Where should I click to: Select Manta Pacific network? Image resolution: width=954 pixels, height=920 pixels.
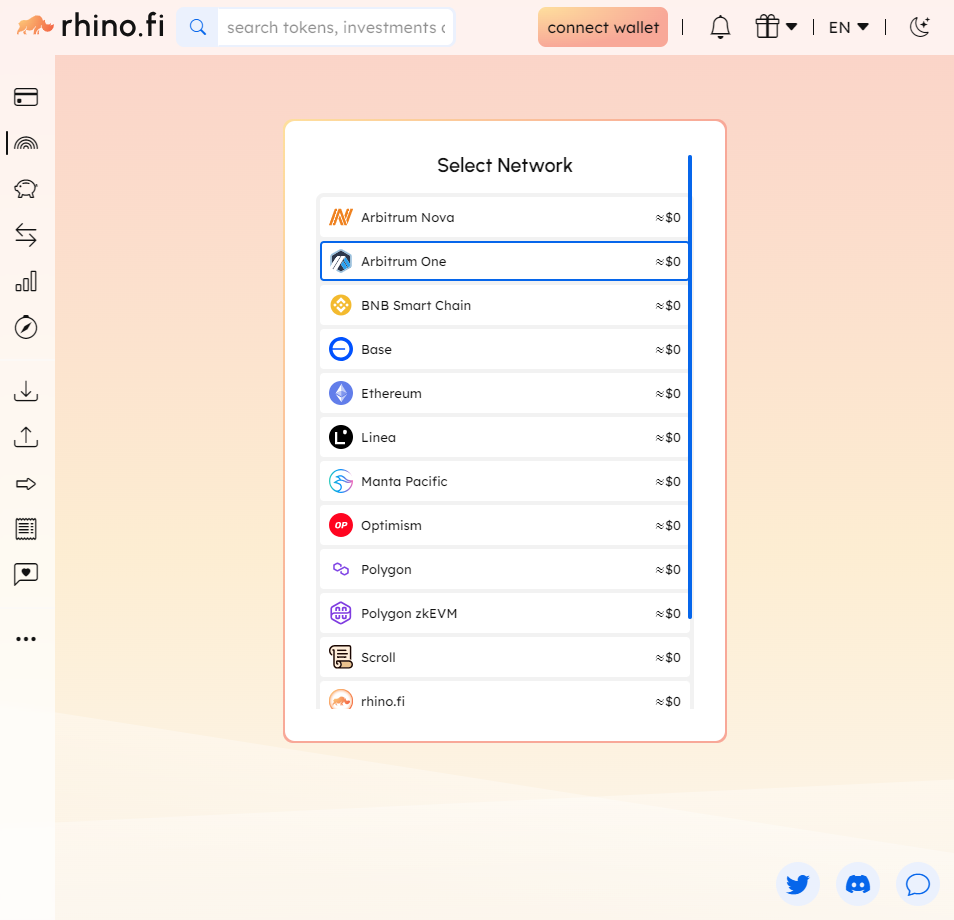click(504, 481)
